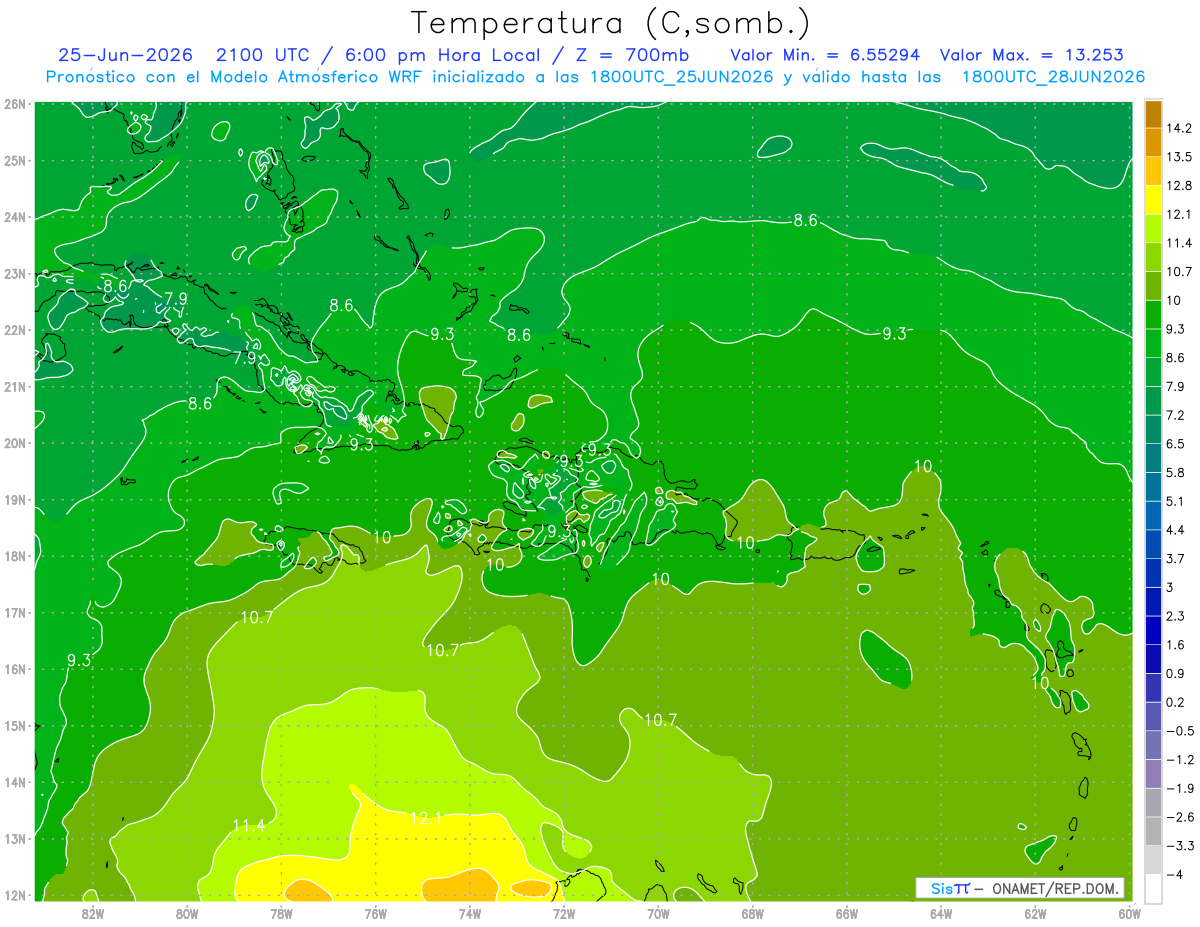Click the '-2.6' colorbar label

1180,817
